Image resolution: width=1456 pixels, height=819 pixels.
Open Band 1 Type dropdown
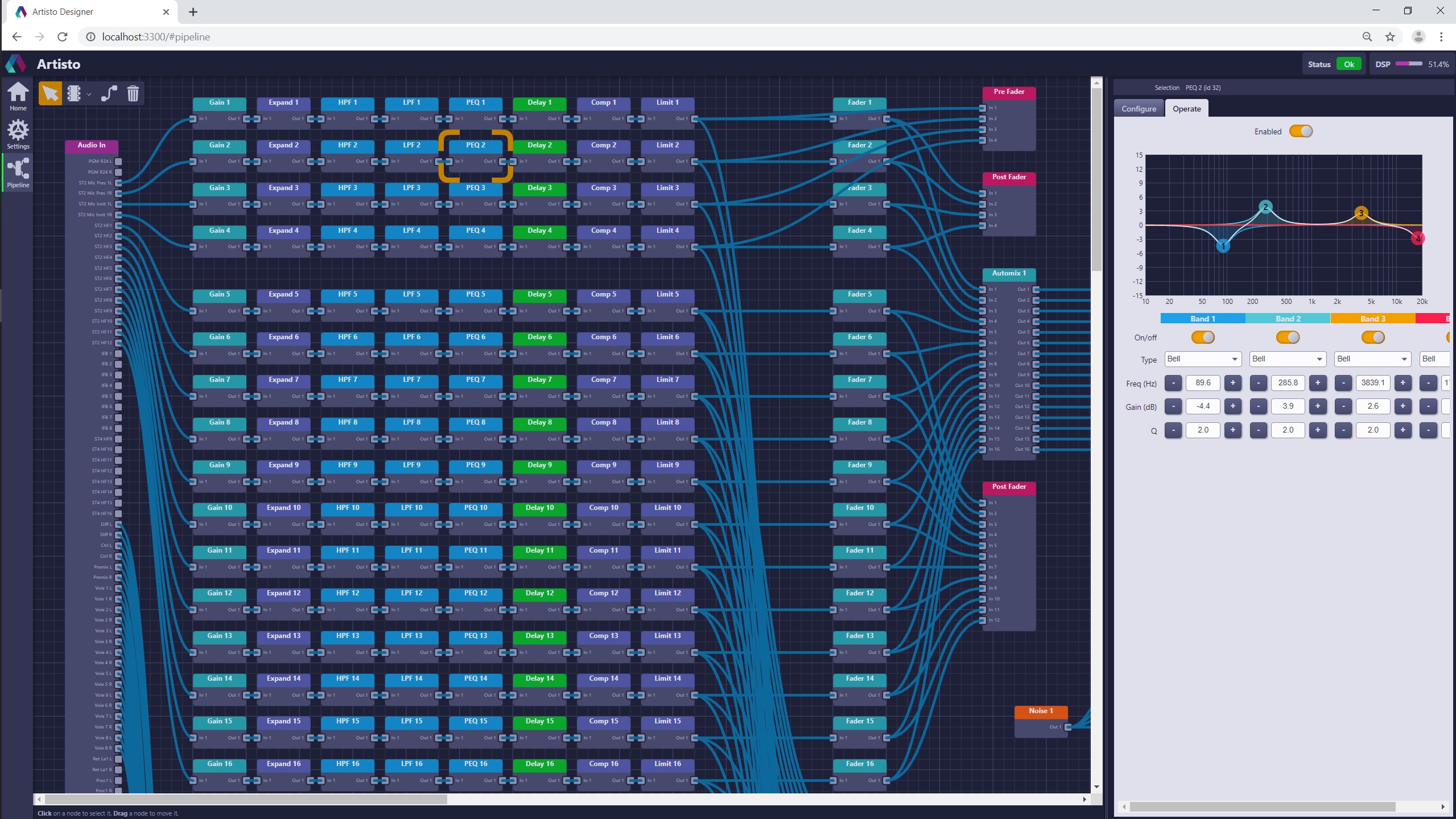coord(1202,359)
